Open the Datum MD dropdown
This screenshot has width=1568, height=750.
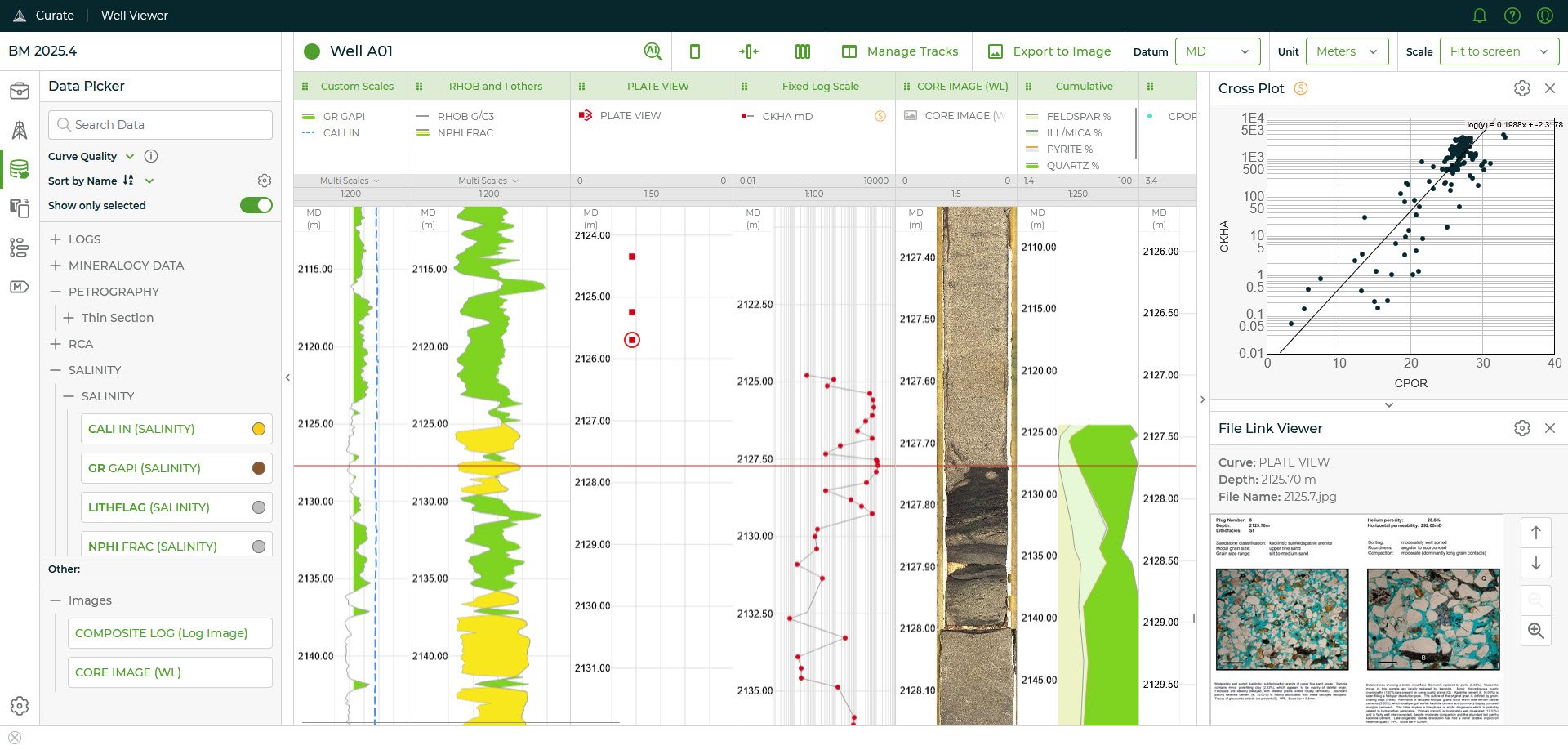coord(1217,51)
